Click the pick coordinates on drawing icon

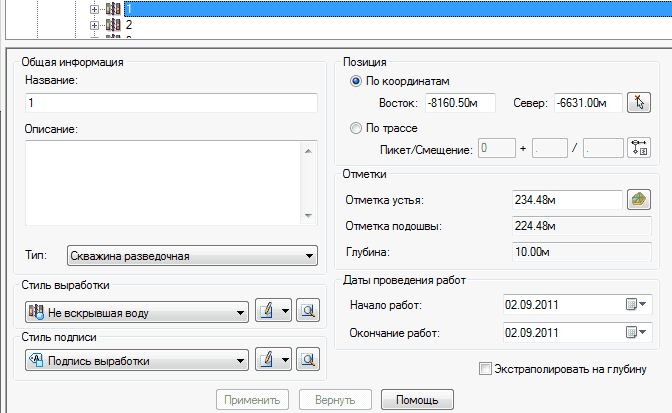click(638, 103)
